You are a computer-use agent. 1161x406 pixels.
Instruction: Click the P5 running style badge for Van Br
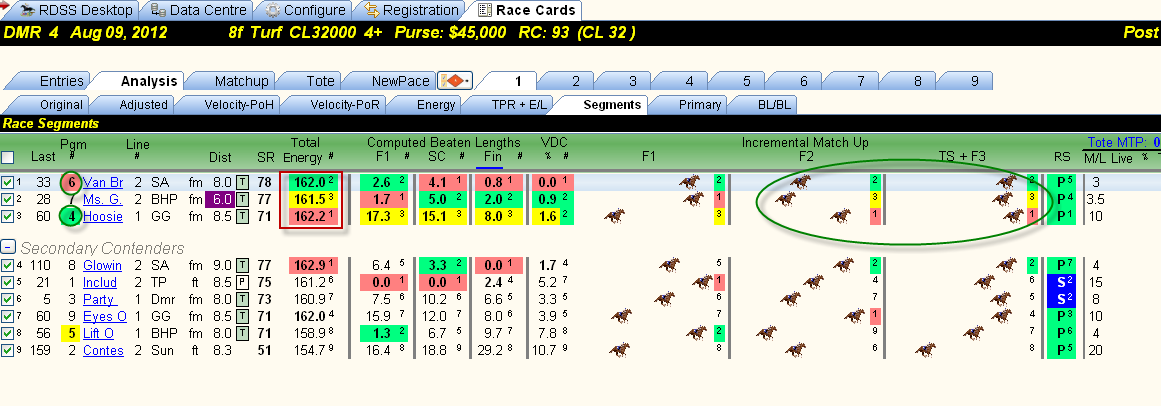[x=1062, y=182]
